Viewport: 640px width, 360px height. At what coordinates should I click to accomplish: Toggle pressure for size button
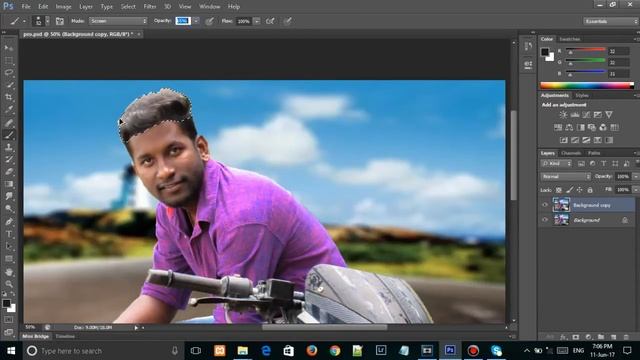(288, 21)
